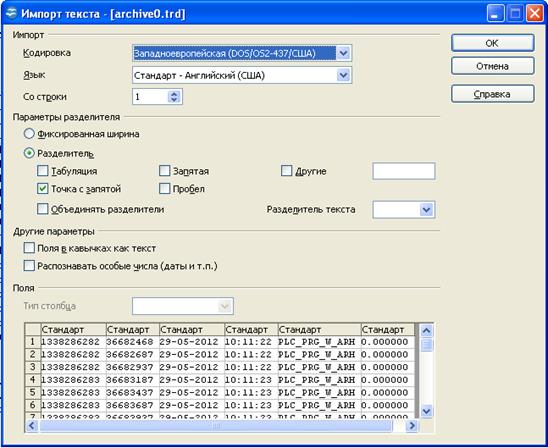Select second Стандарт column header in preview

pos(132,330)
